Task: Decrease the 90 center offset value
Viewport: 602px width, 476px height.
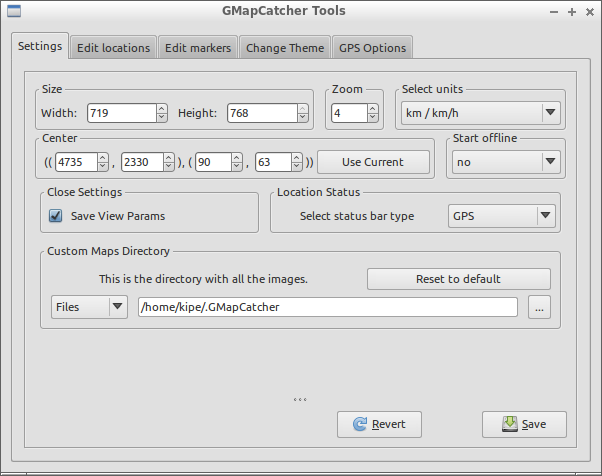Action: tap(237, 166)
